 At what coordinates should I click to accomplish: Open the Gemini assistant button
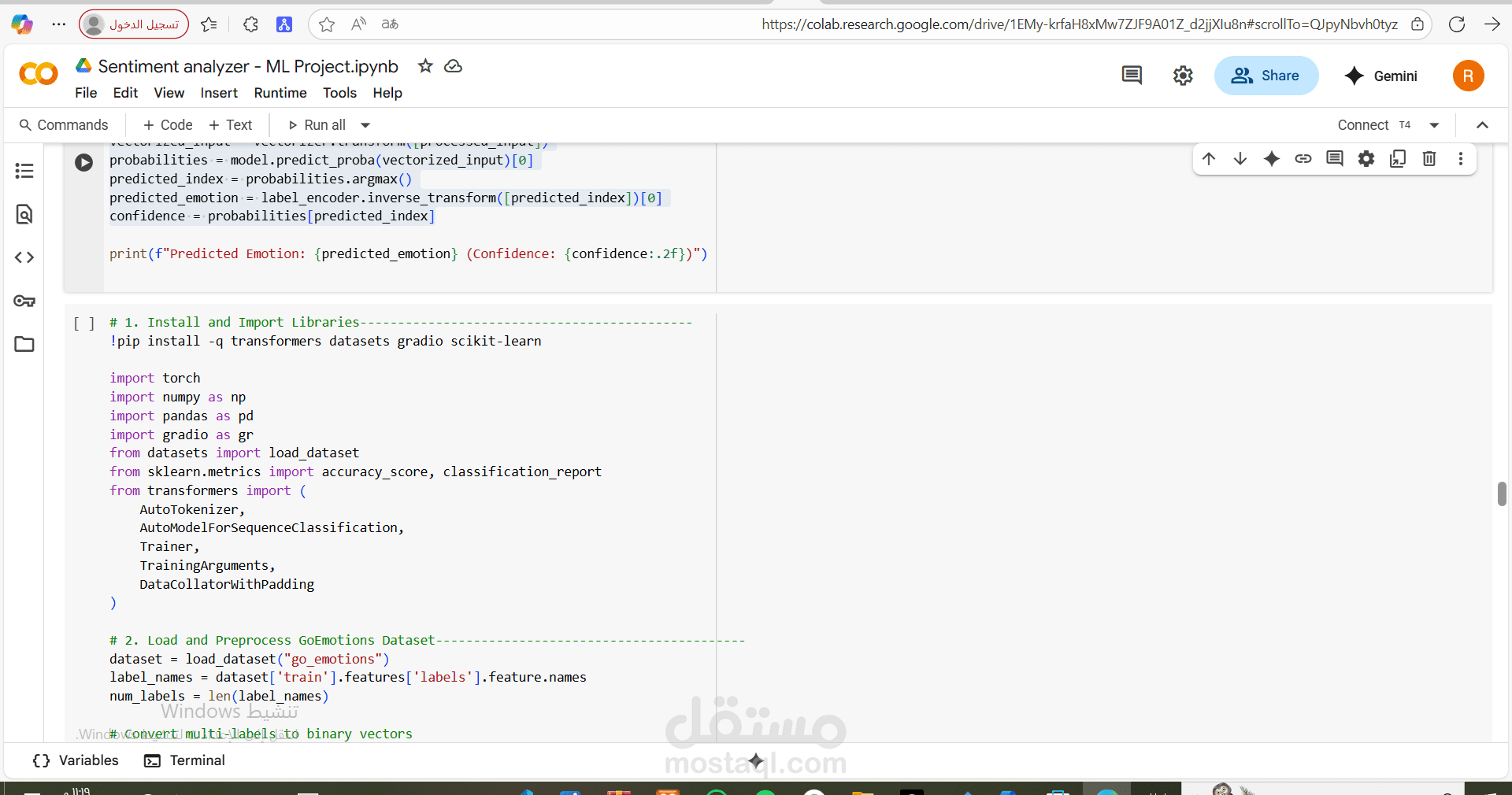(x=1381, y=76)
